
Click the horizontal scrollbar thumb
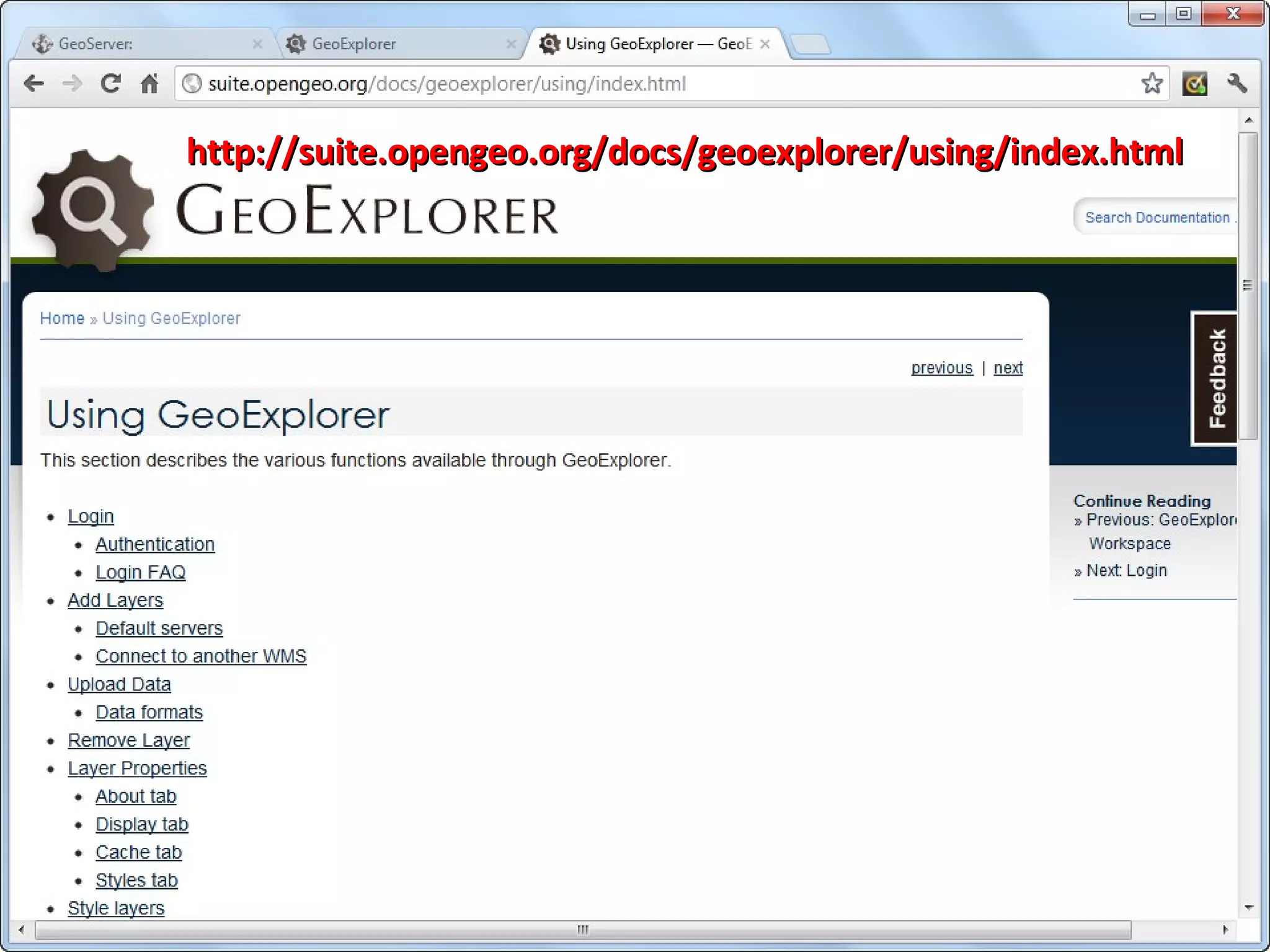pos(583,929)
